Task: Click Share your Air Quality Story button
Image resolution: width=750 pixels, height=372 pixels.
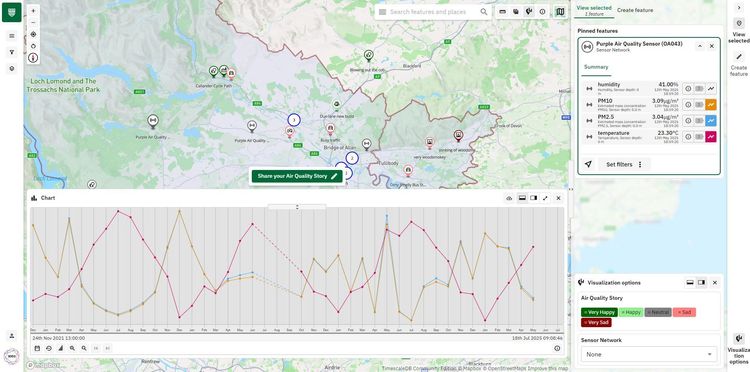Action: click(297, 176)
